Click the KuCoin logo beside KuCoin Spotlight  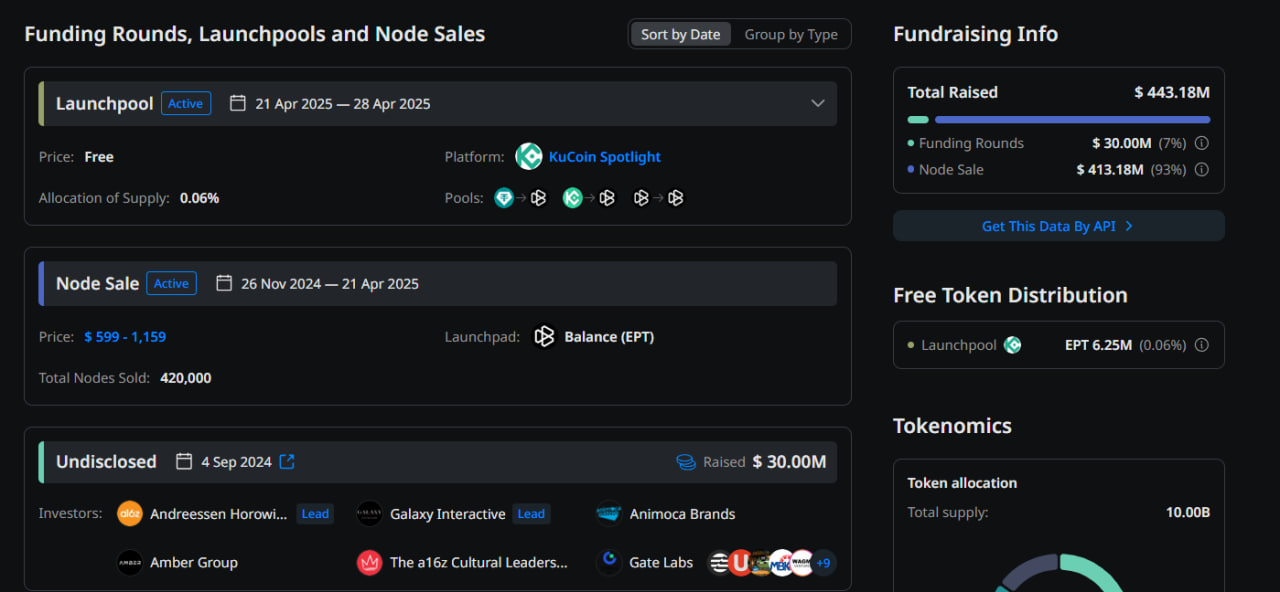point(529,156)
